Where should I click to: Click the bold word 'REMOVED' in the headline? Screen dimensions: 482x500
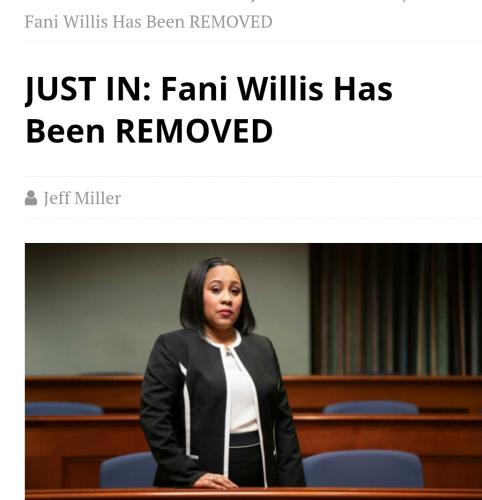point(194,131)
